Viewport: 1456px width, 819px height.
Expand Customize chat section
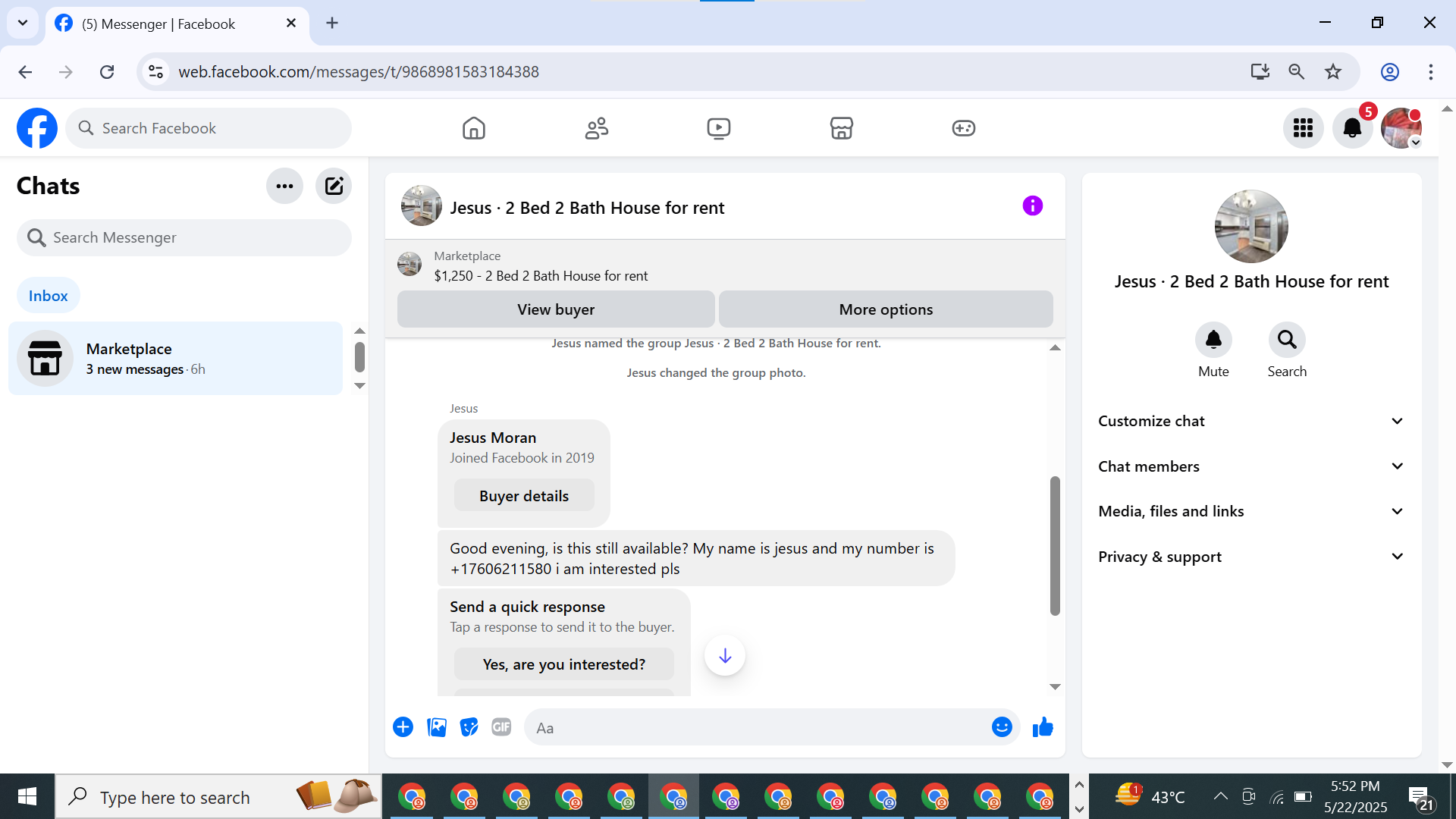(x=1251, y=421)
